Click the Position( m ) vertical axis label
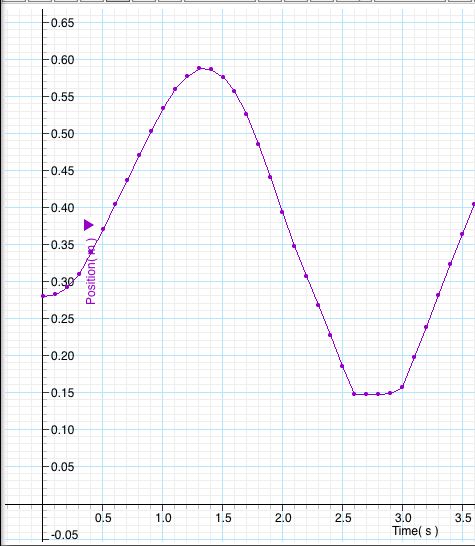Image resolution: width=475 pixels, height=546 pixels. click(91, 271)
